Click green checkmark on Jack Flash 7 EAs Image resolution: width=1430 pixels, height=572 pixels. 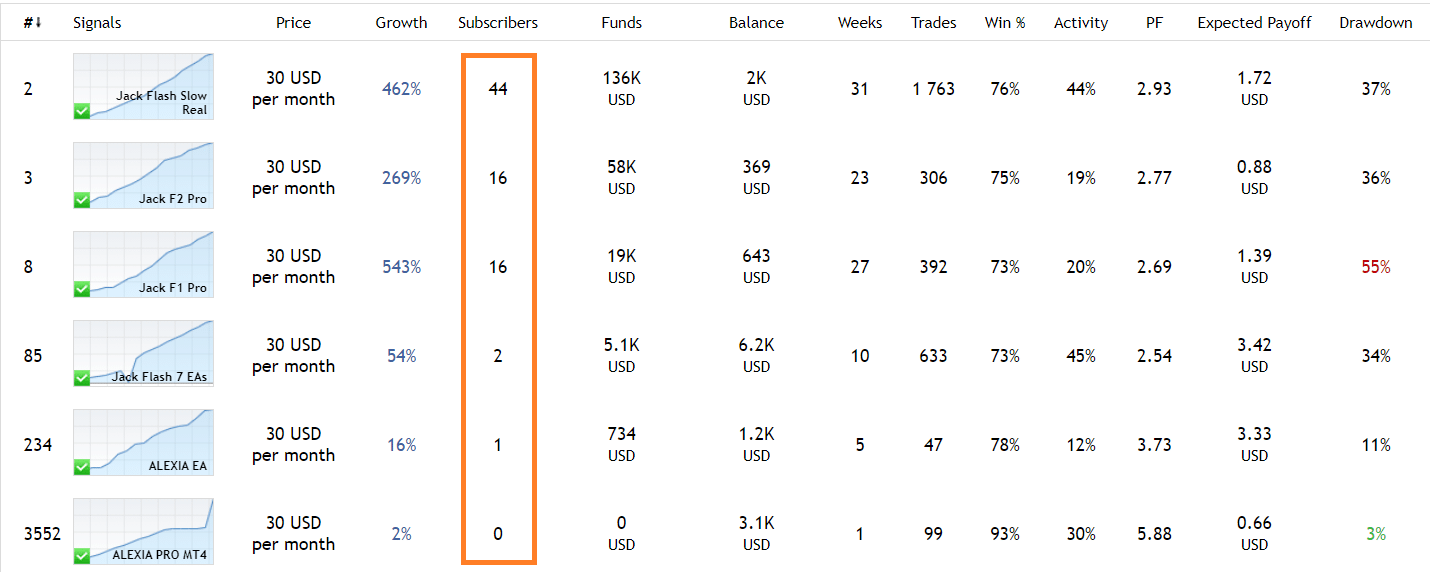click(82, 379)
